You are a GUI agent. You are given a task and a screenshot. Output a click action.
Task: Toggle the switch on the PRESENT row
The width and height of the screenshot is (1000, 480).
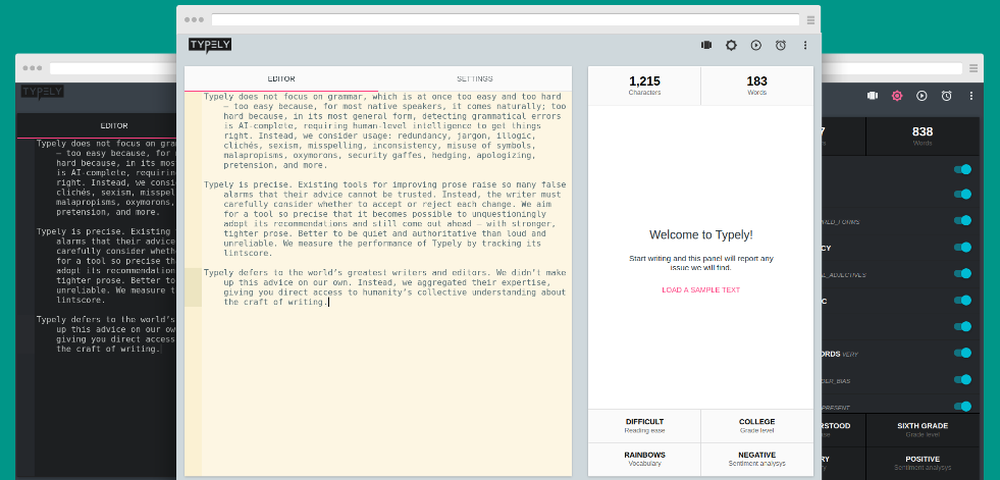[962, 406]
